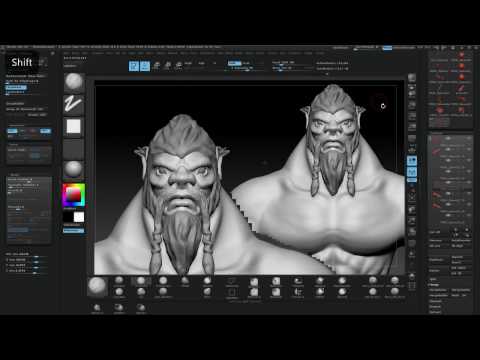Open the white alpha selector square
The height and width of the screenshot is (360, 480).
(x=74, y=127)
